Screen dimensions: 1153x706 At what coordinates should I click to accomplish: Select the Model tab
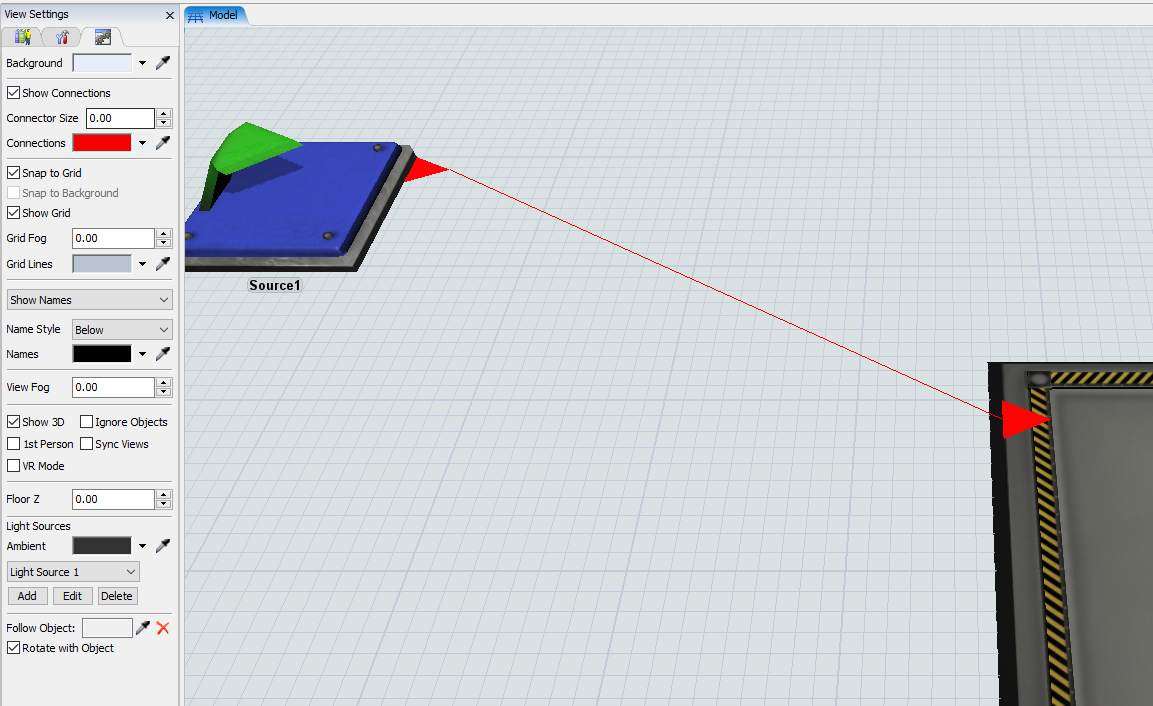(215, 15)
